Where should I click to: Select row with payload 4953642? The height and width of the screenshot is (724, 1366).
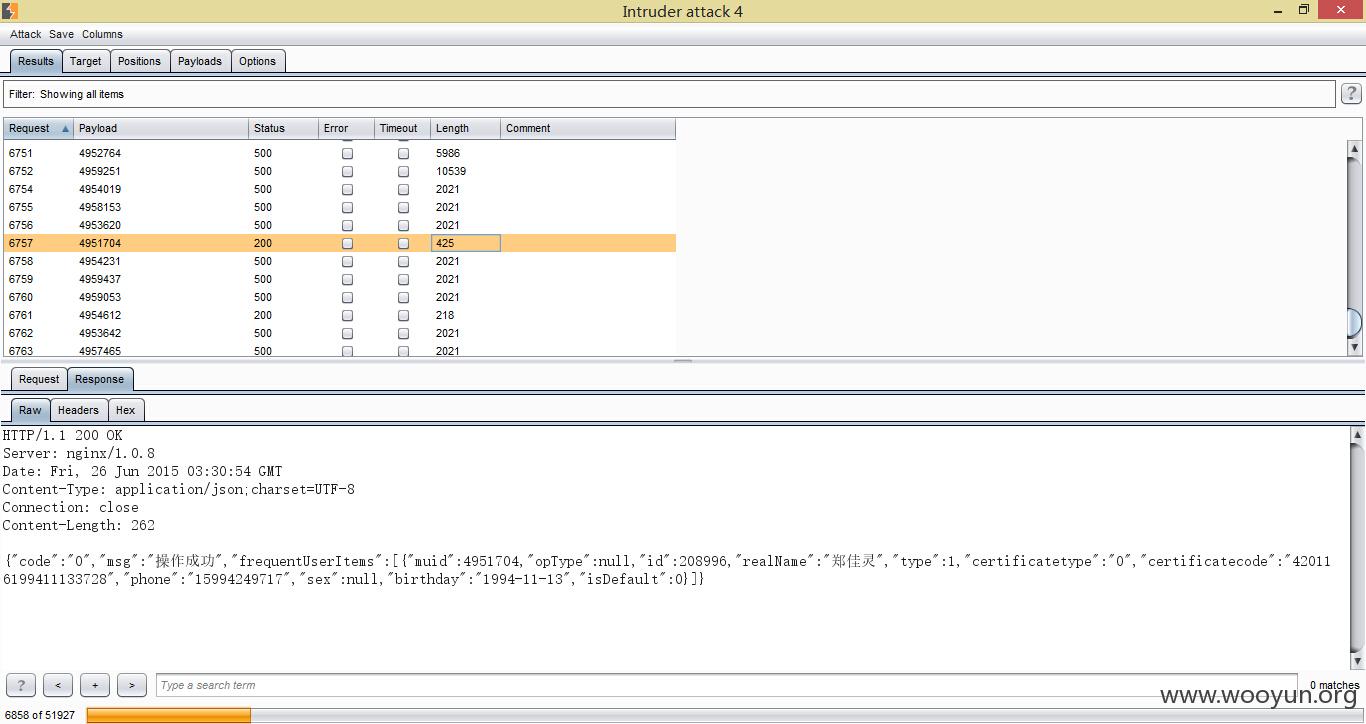339,333
